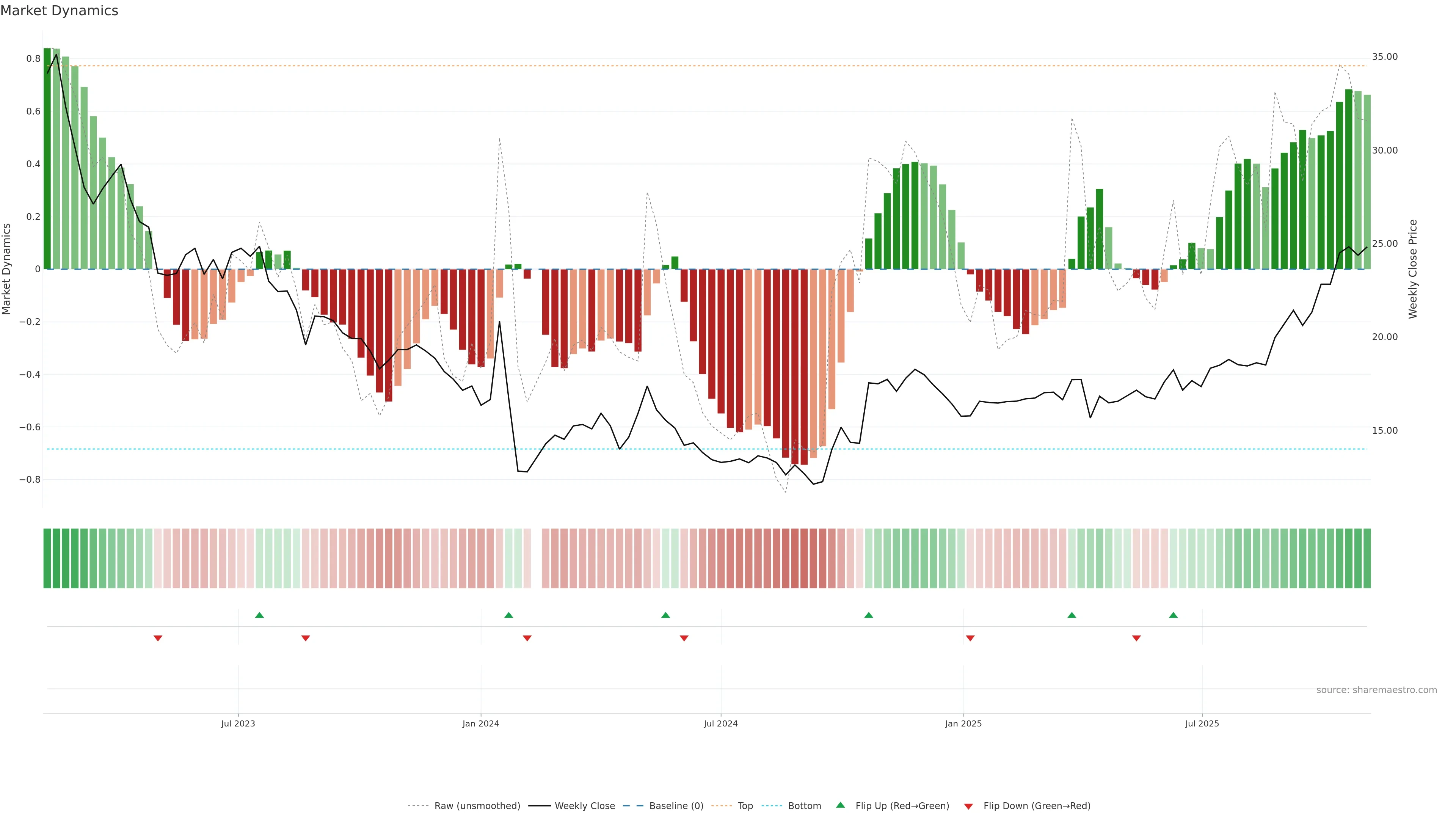Click the red flip-down triangle nearest Jan 2025
The width and height of the screenshot is (1456, 819).
[971, 638]
